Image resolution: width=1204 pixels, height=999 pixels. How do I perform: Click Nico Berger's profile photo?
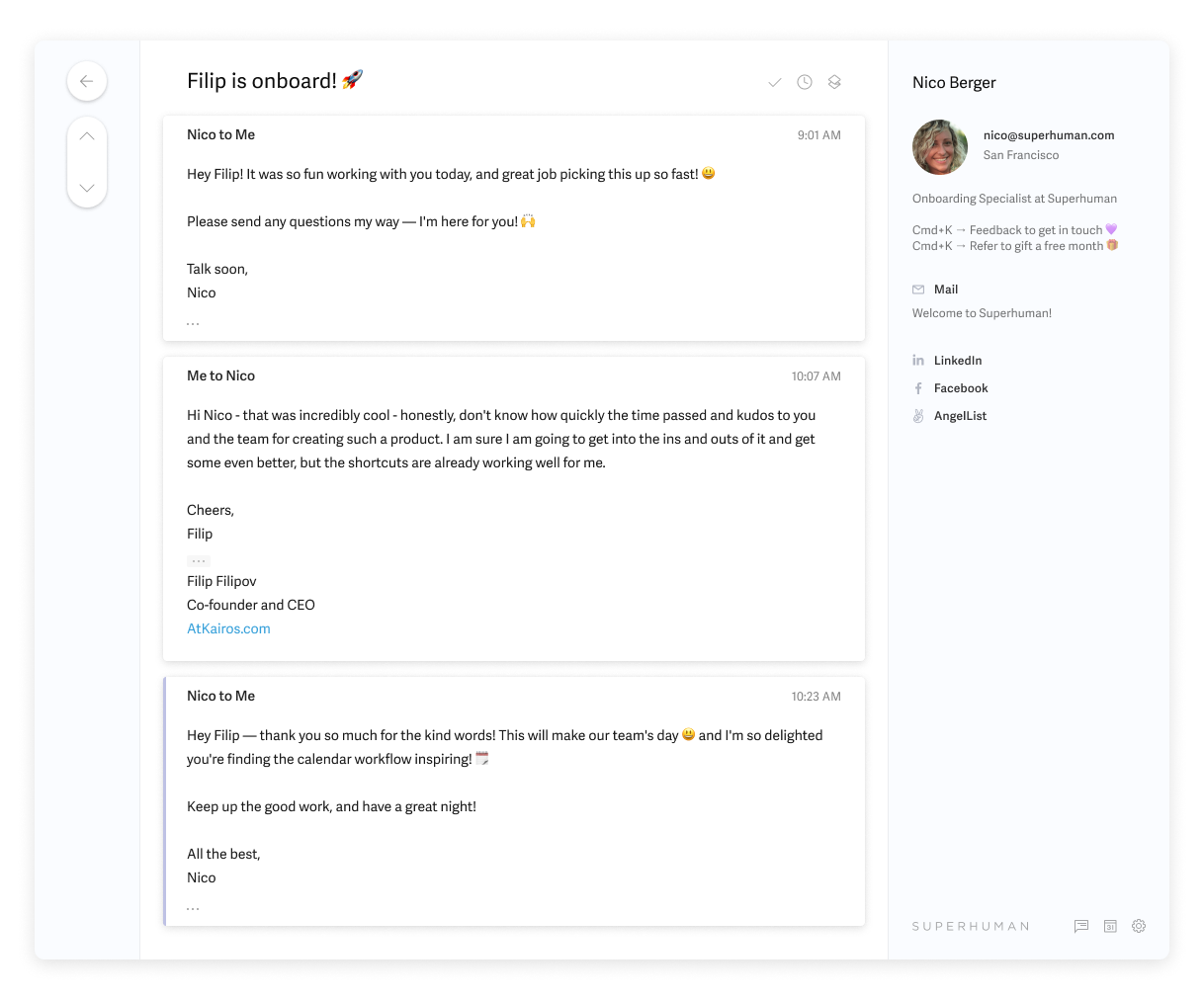[940, 147]
